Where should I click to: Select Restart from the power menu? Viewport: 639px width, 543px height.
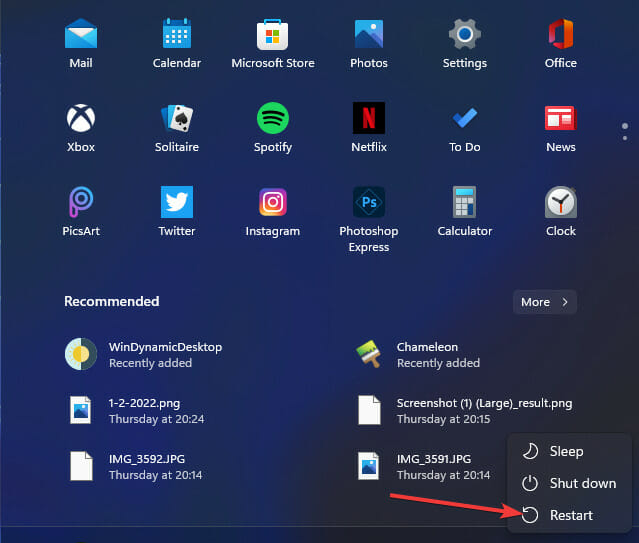pos(569,515)
